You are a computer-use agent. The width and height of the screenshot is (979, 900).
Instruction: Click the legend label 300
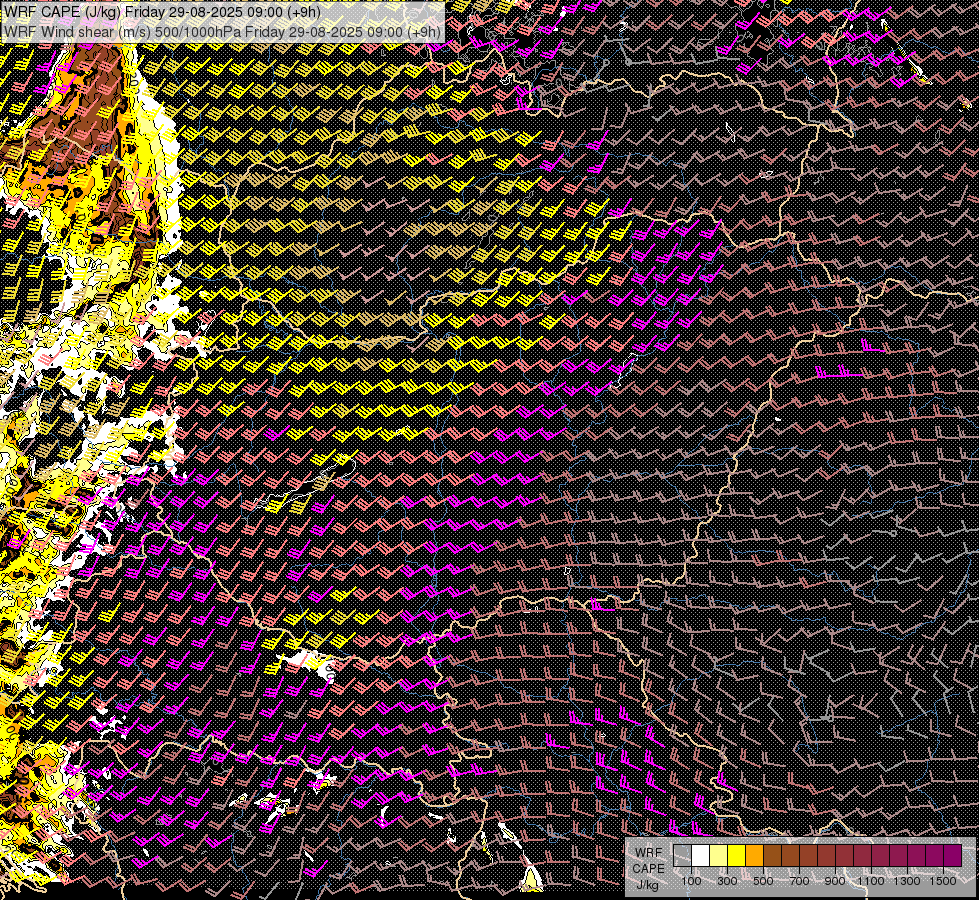tap(727, 881)
